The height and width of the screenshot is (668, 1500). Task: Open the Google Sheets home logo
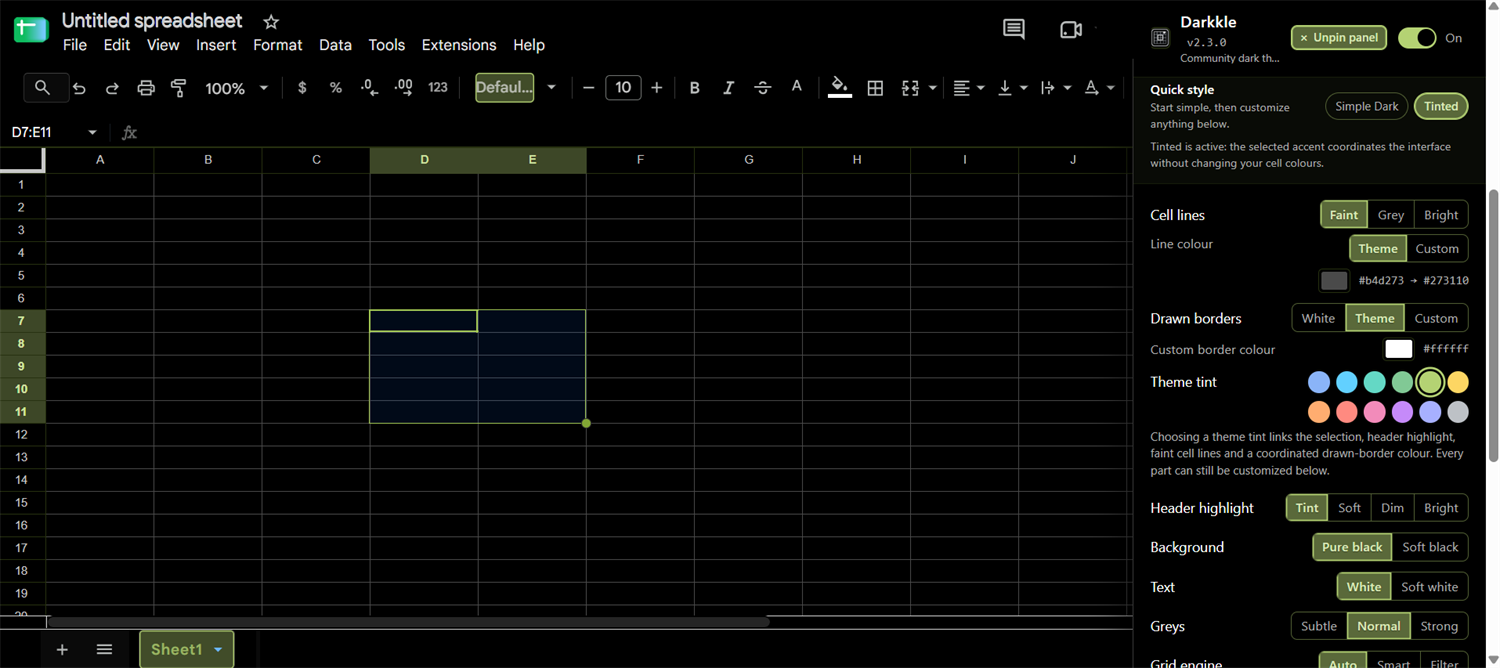31,30
